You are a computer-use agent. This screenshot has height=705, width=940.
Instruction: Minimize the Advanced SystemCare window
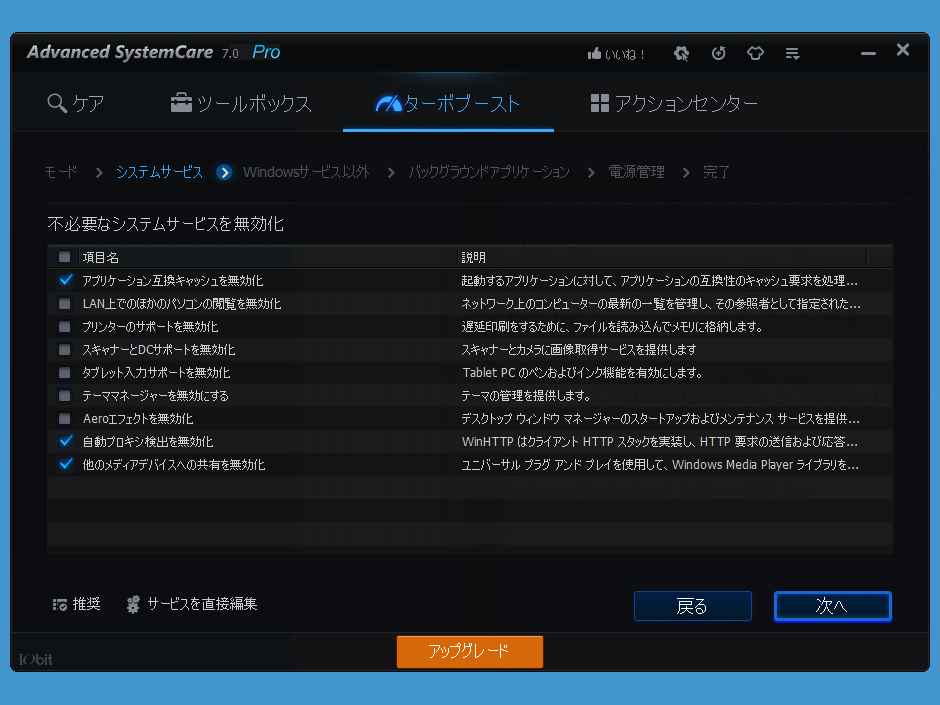pyautogui.click(x=868, y=54)
